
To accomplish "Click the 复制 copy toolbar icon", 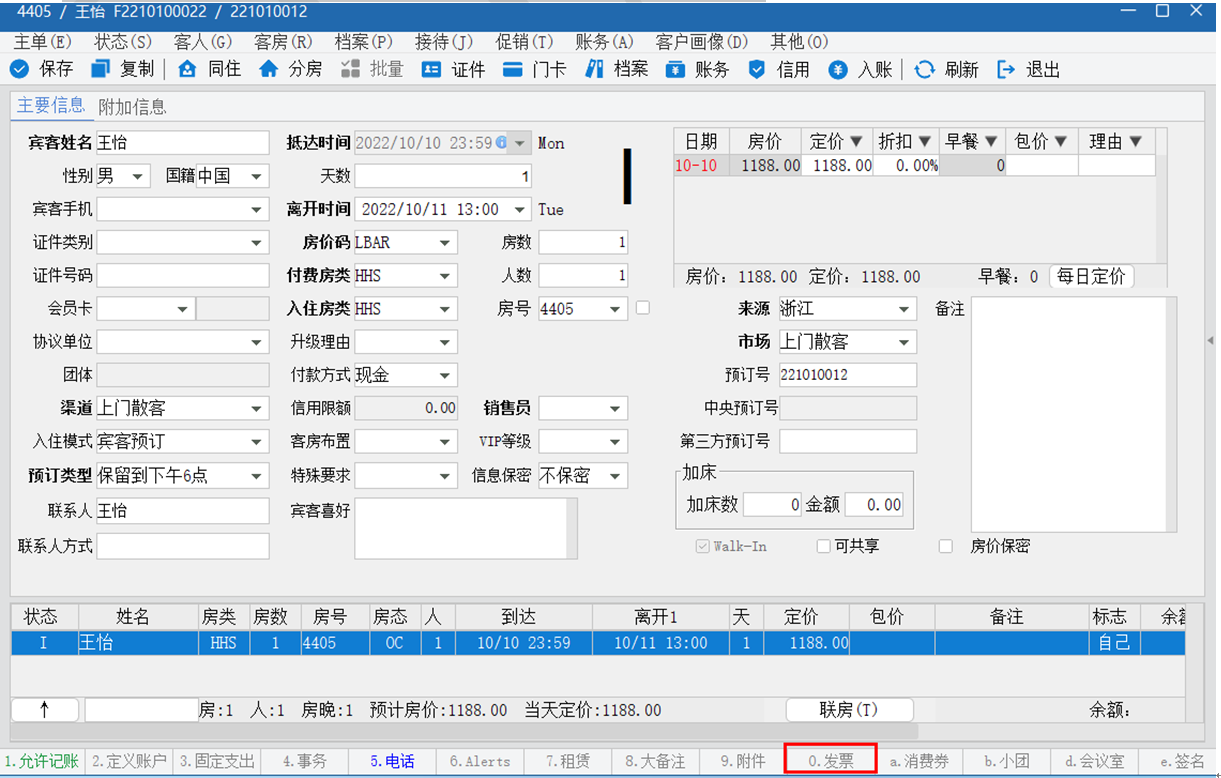I will (100, 69).
